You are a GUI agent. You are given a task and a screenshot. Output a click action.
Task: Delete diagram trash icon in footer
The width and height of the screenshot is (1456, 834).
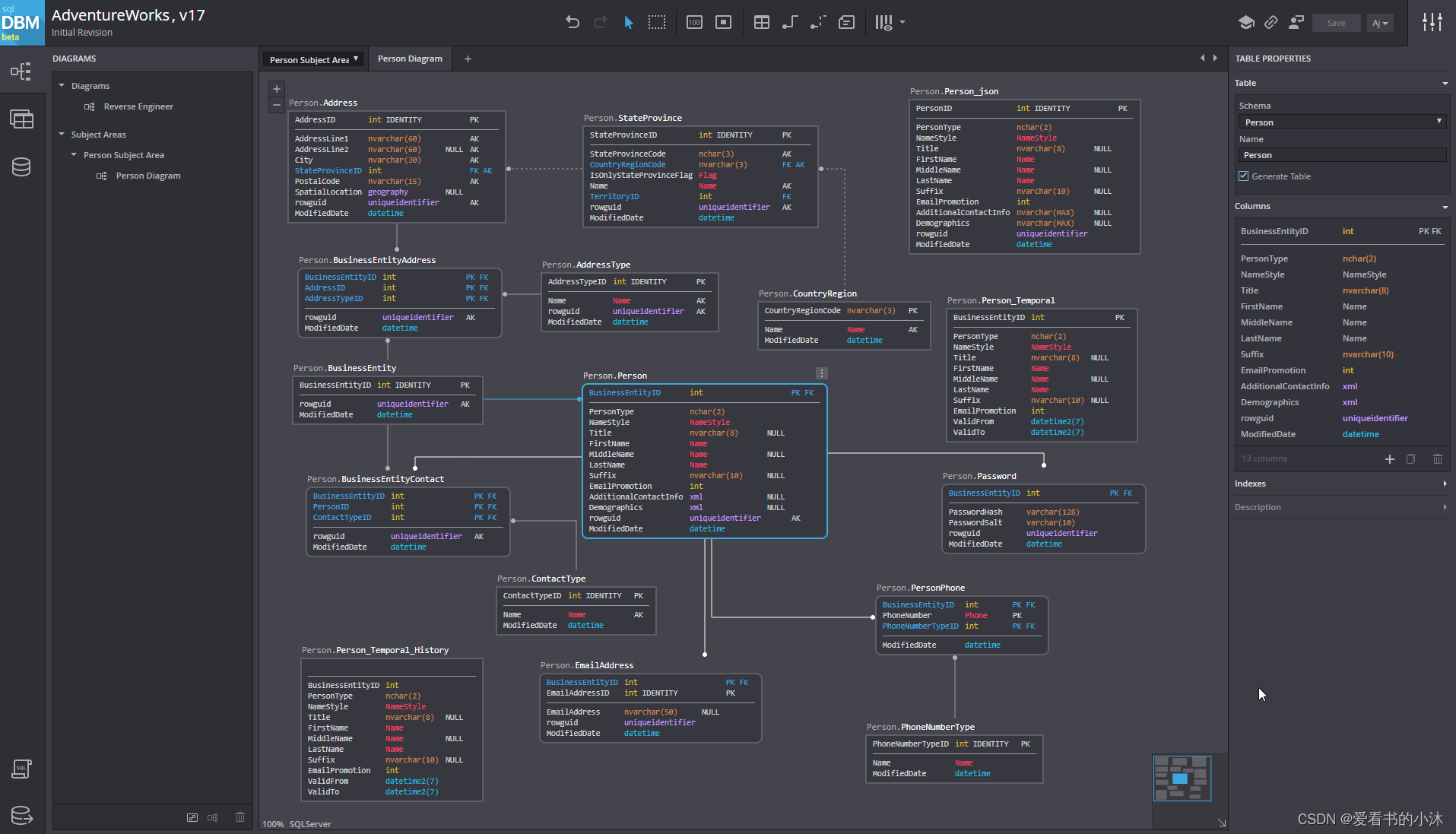(240, 817)
